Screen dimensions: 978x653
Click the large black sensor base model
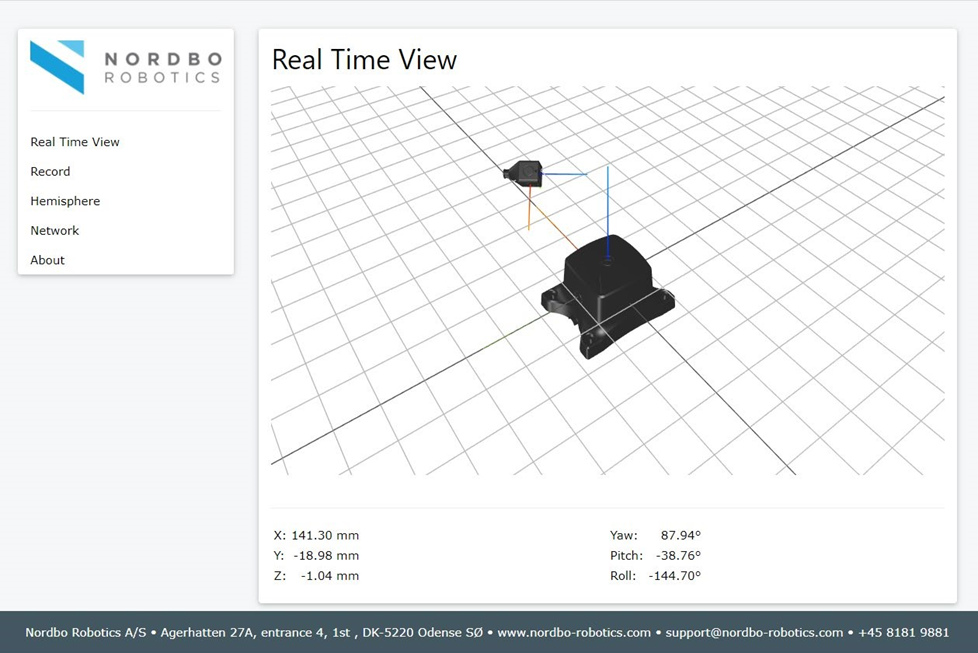click(x=607, y=296)
